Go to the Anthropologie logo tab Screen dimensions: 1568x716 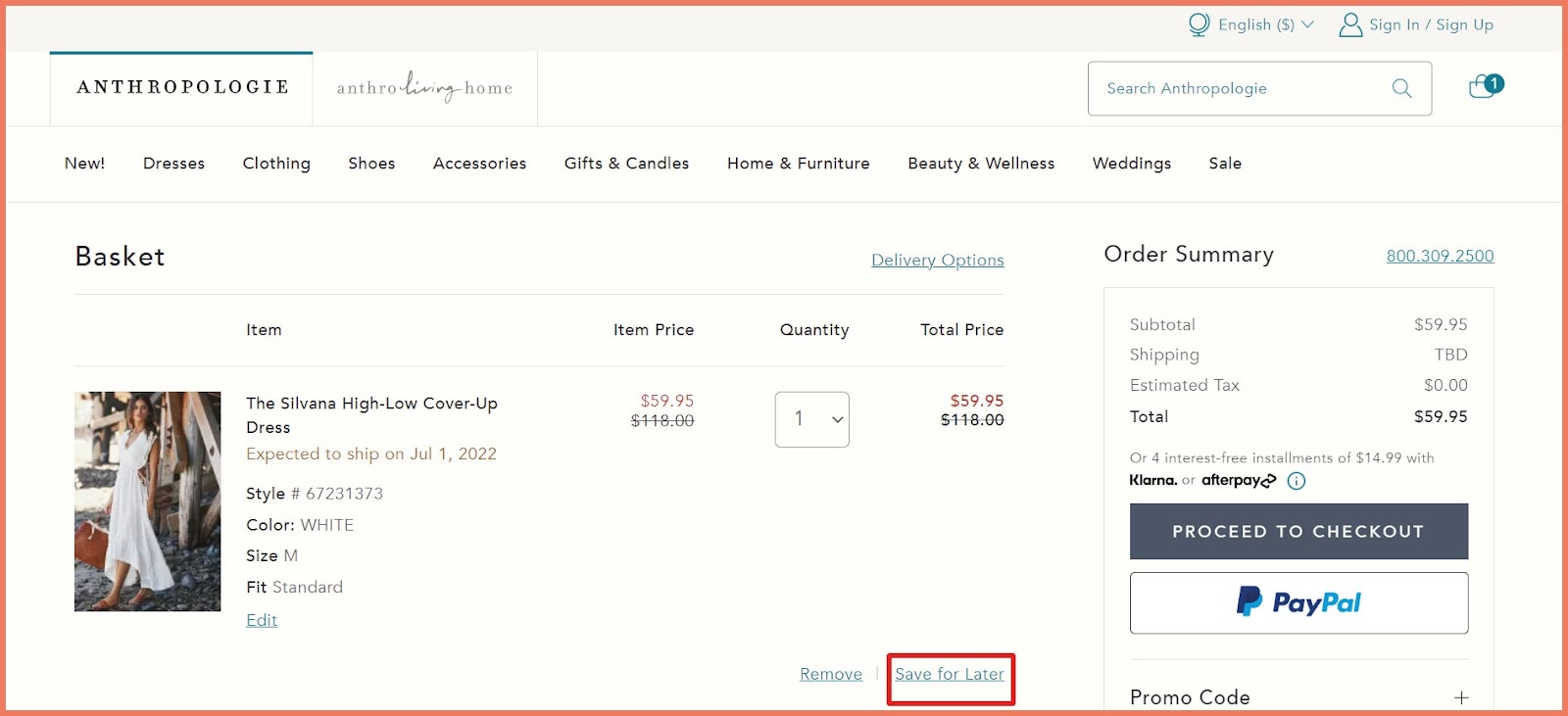click(x=182, y=87)
